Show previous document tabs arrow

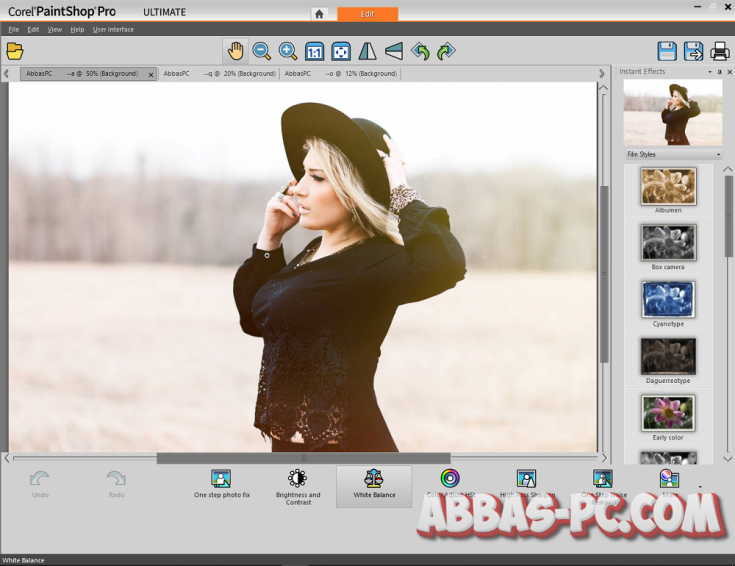(6, 74)
